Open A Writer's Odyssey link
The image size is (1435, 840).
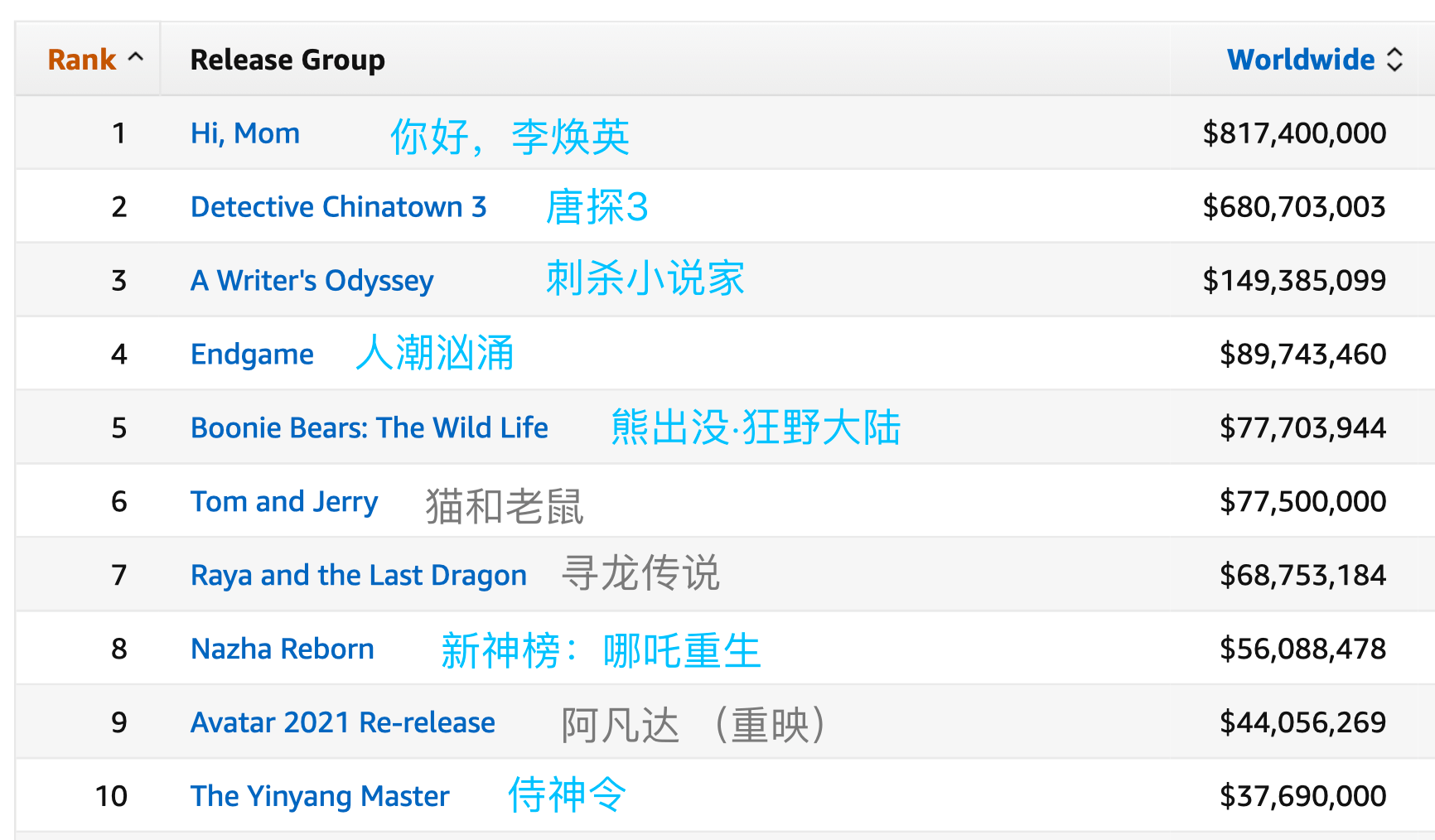coord(312,281)
